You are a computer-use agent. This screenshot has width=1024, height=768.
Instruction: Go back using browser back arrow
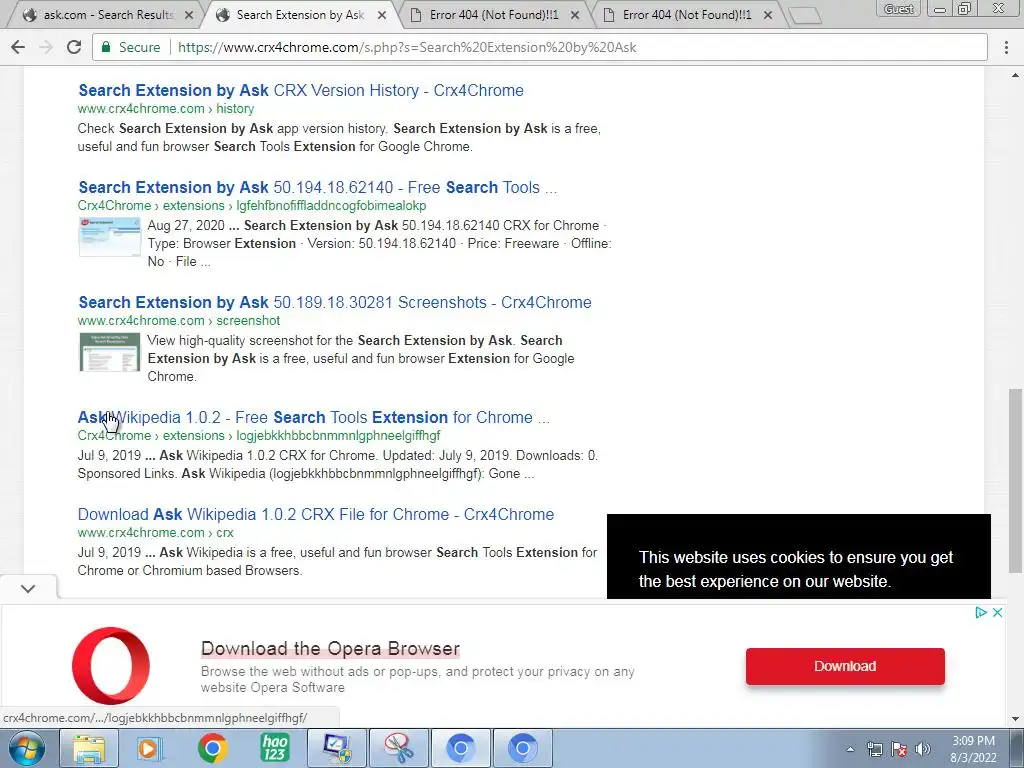point(18,47)
